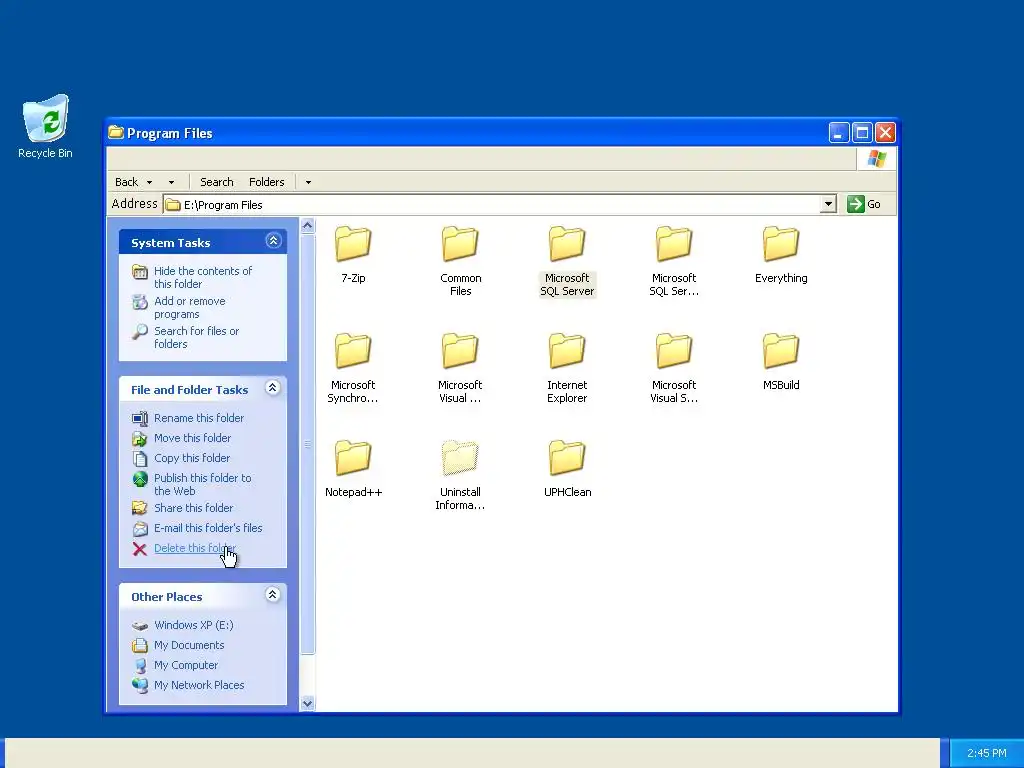Collapse the System Tasks panel
The image size is (1024, 768).
pos(273,241)
